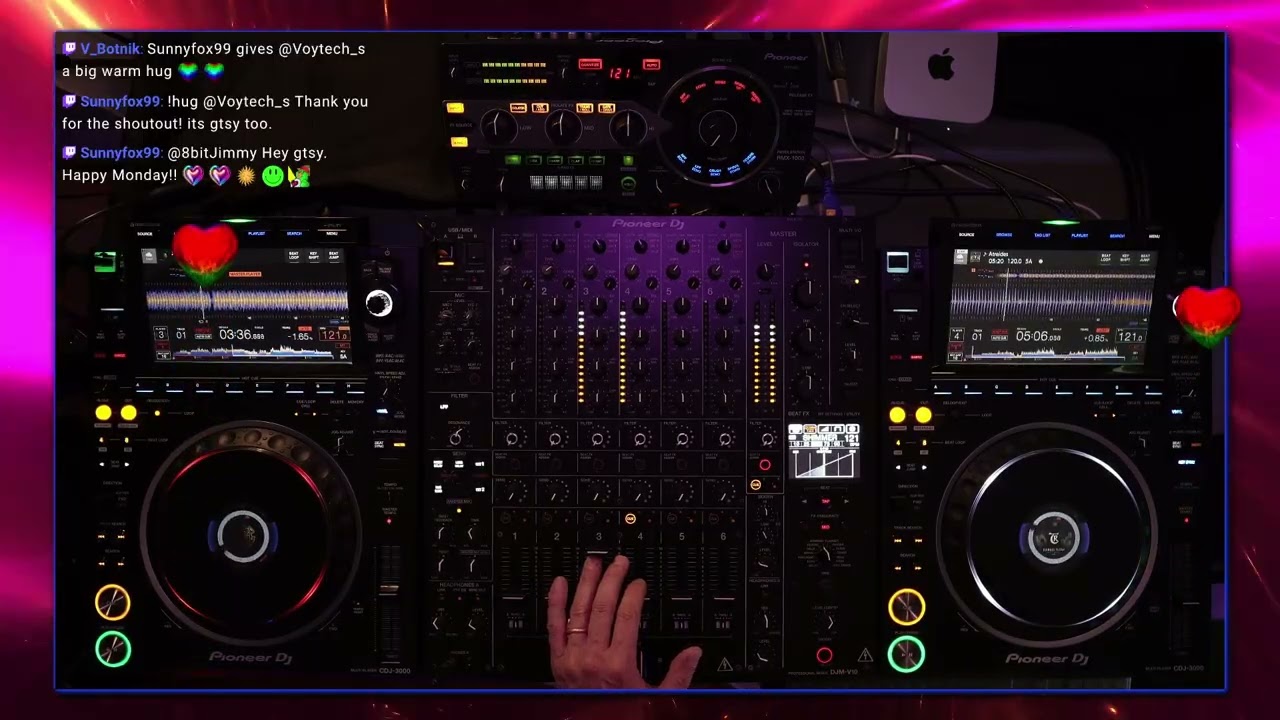The image size is (1280, 720).
Task: Click the yellow Loop IN button on the right deck
Action: (897, 415)
